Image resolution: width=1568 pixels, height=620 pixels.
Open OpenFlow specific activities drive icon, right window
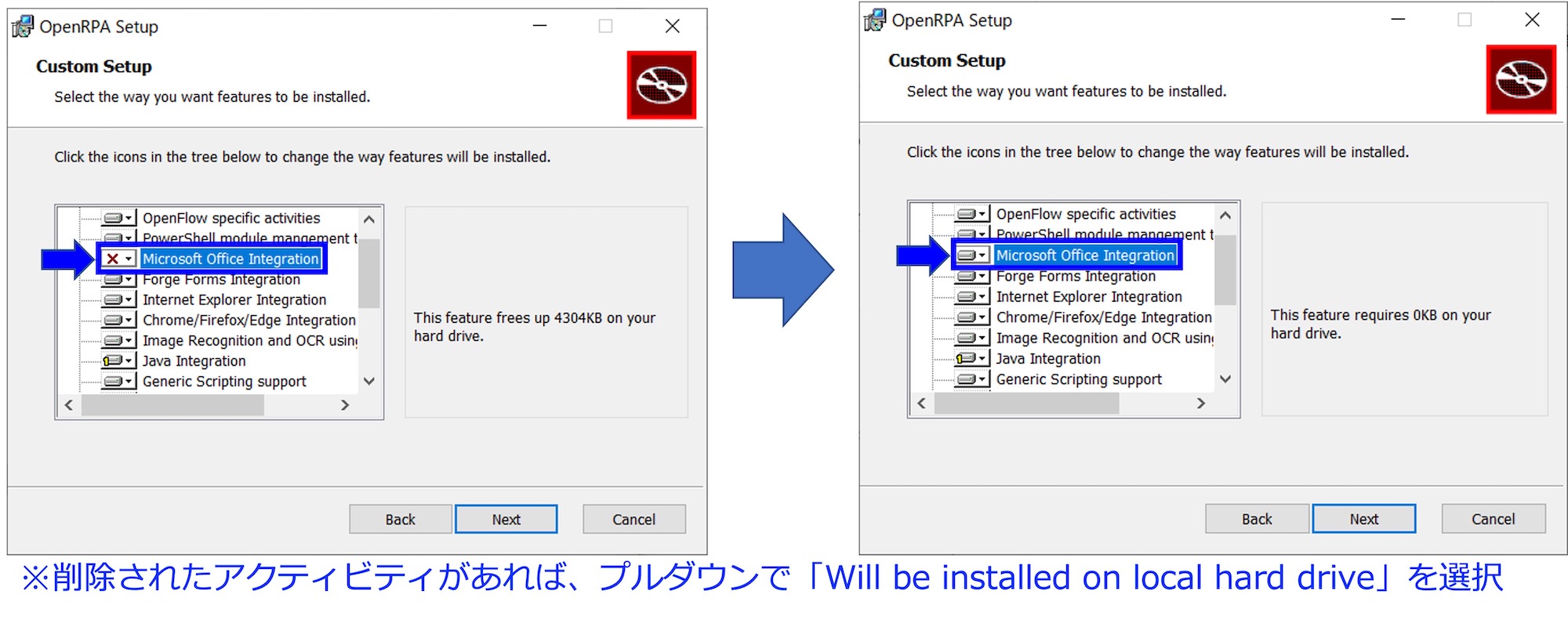[972, 214]
